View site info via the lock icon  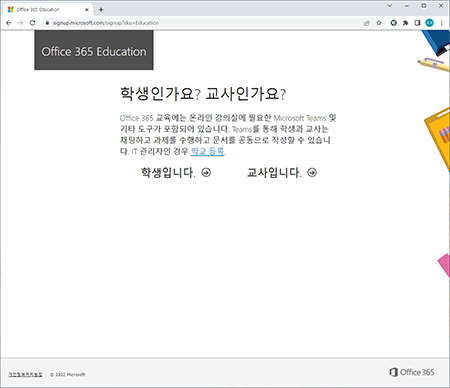coord(47,23)
